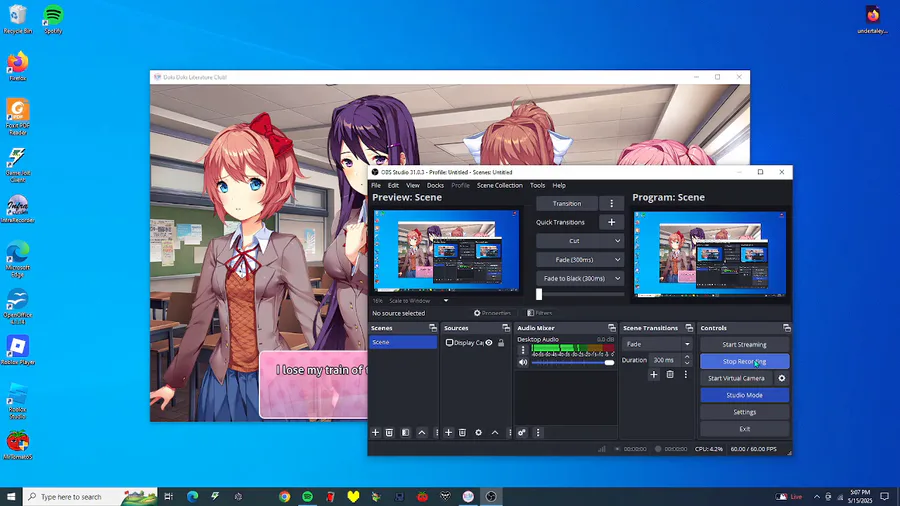Image resolution: width=900 pixels, height=506 pixels.
Task: Mute Desktop Audio with speaker icon
Action: pos(523,363)
